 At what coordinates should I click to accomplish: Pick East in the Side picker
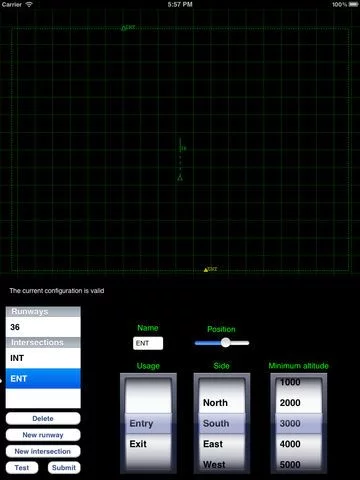coord(222,444)
